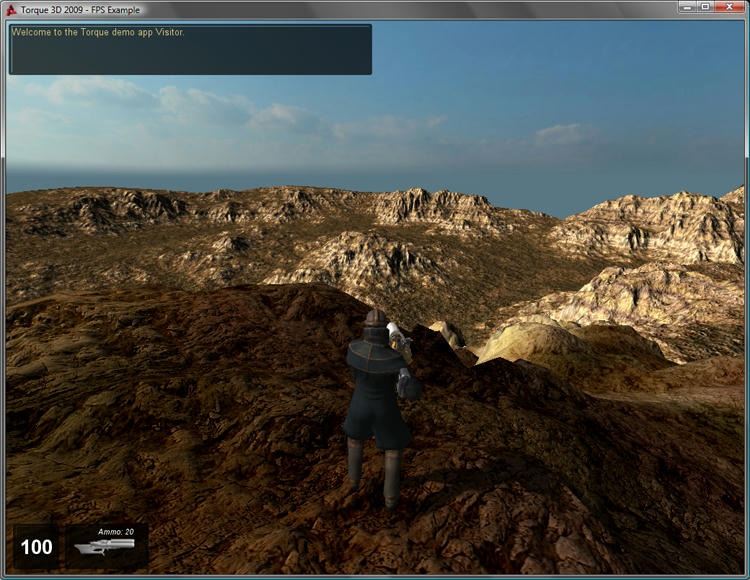Click the small cloud in the right sky
Screen dimensions: 750x580
pos(565,132)
